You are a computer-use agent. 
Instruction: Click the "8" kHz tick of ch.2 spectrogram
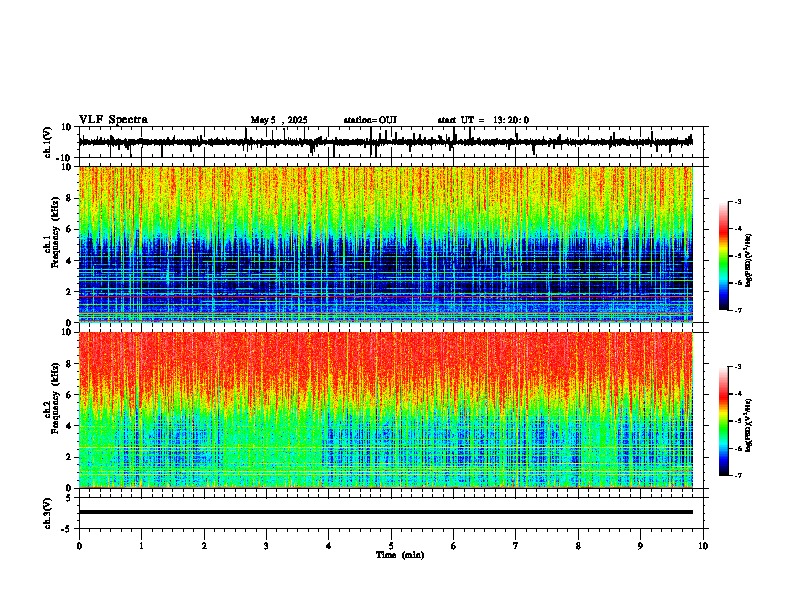pyautogui.click(x=69, y=364)
